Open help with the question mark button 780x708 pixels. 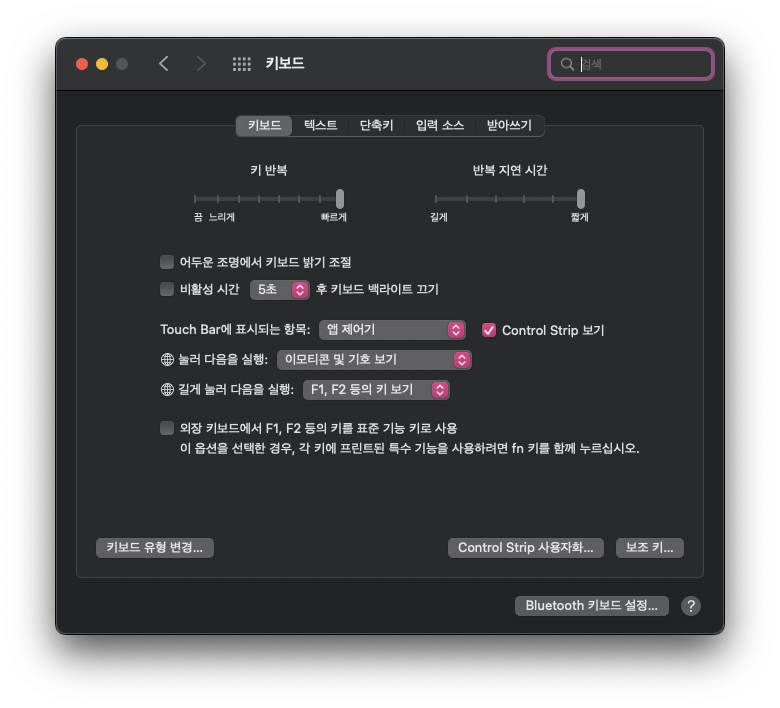click(x=691, y=606)
